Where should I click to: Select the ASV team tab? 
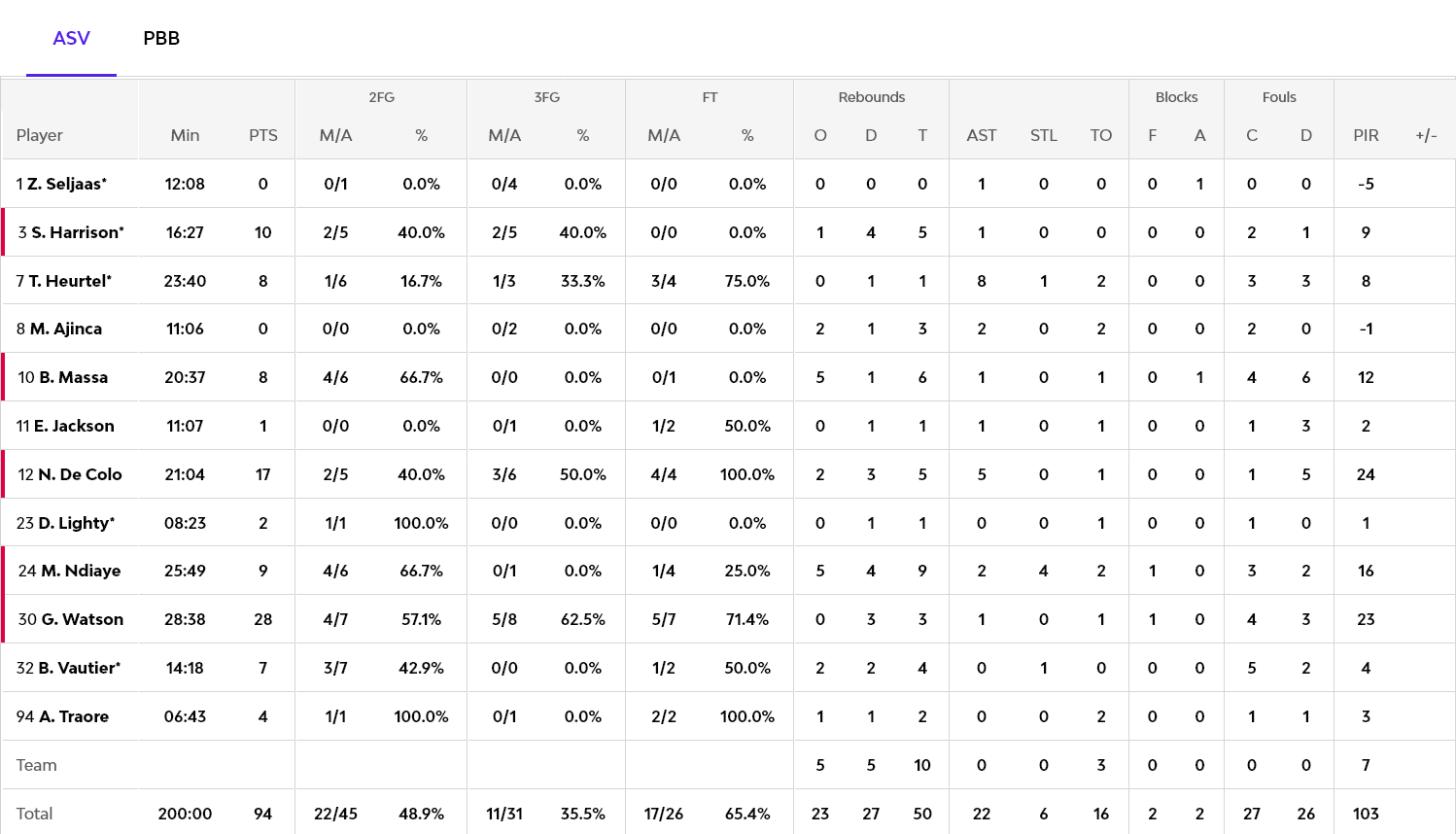pos(71,39)
